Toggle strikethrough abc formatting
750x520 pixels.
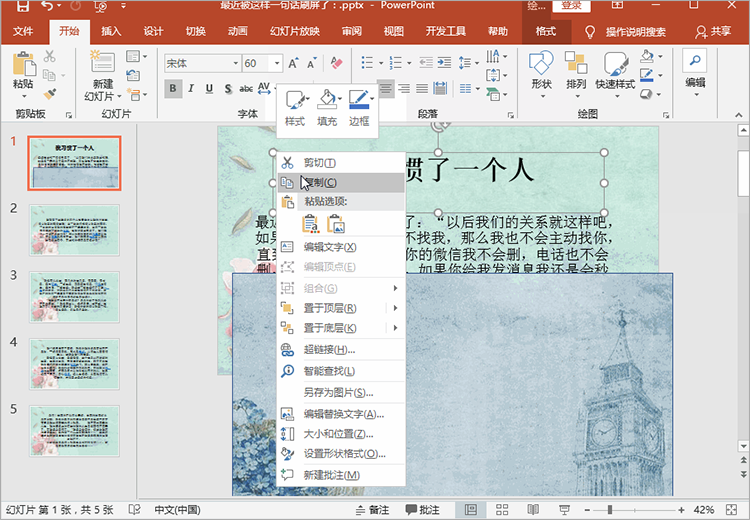[x=246, y=89]
